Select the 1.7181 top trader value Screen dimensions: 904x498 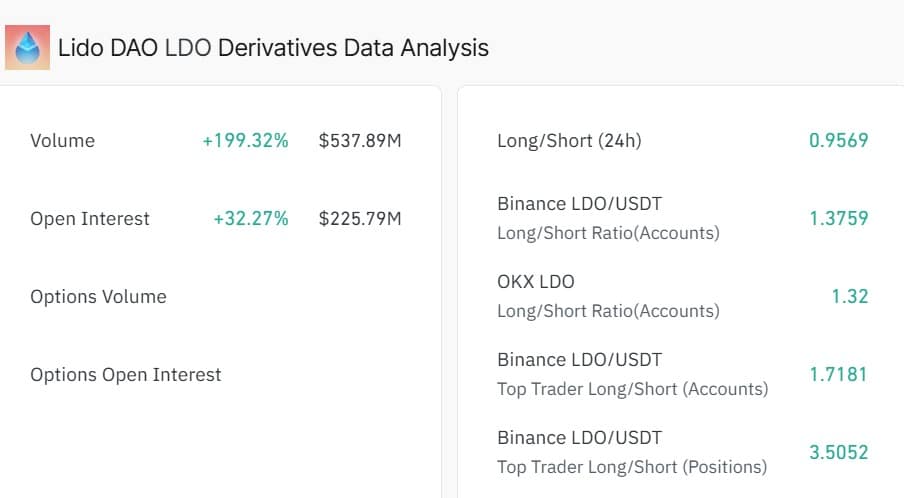click(838, 375)
